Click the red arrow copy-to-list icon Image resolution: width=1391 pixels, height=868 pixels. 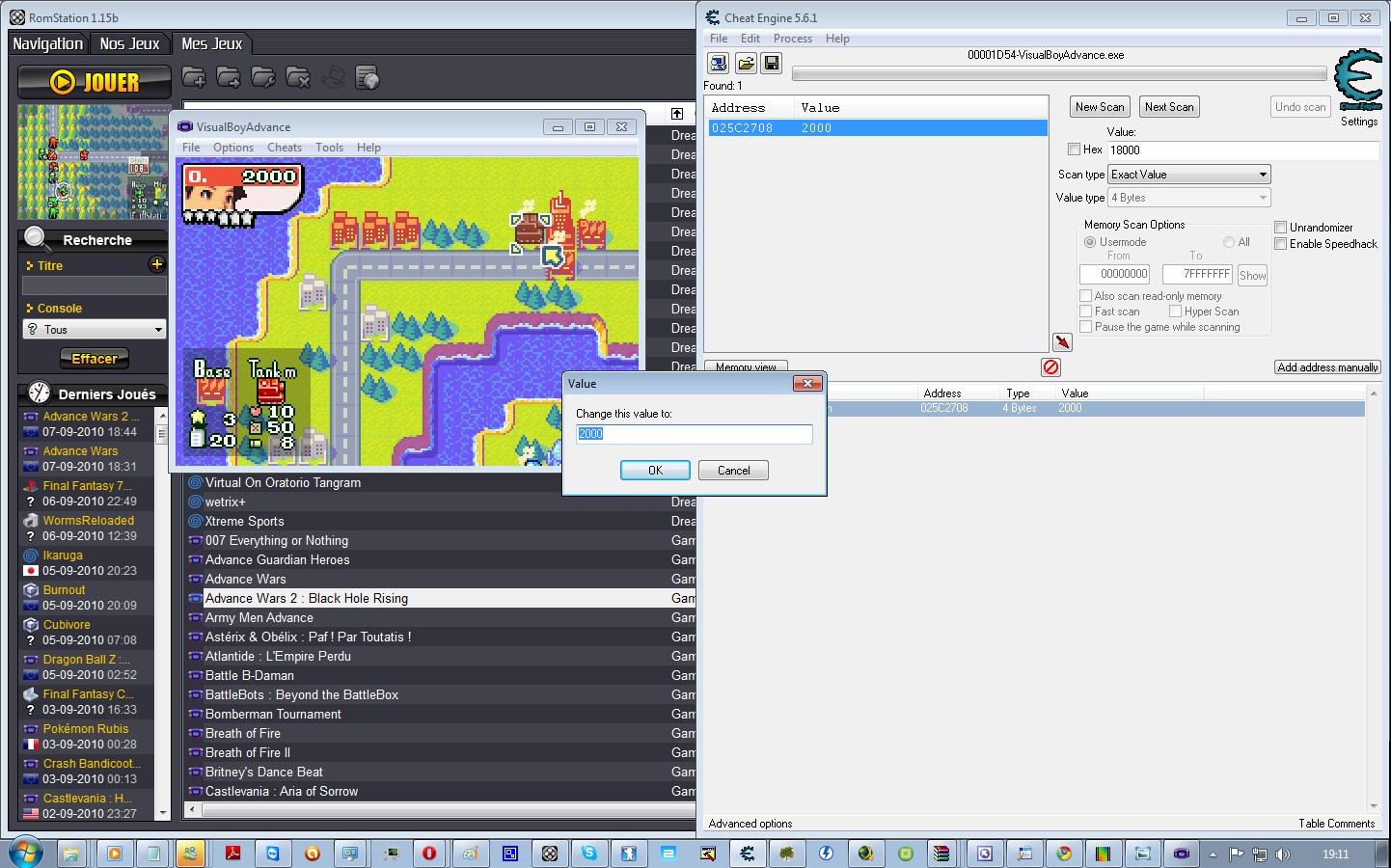click(x=1062, y=341)
